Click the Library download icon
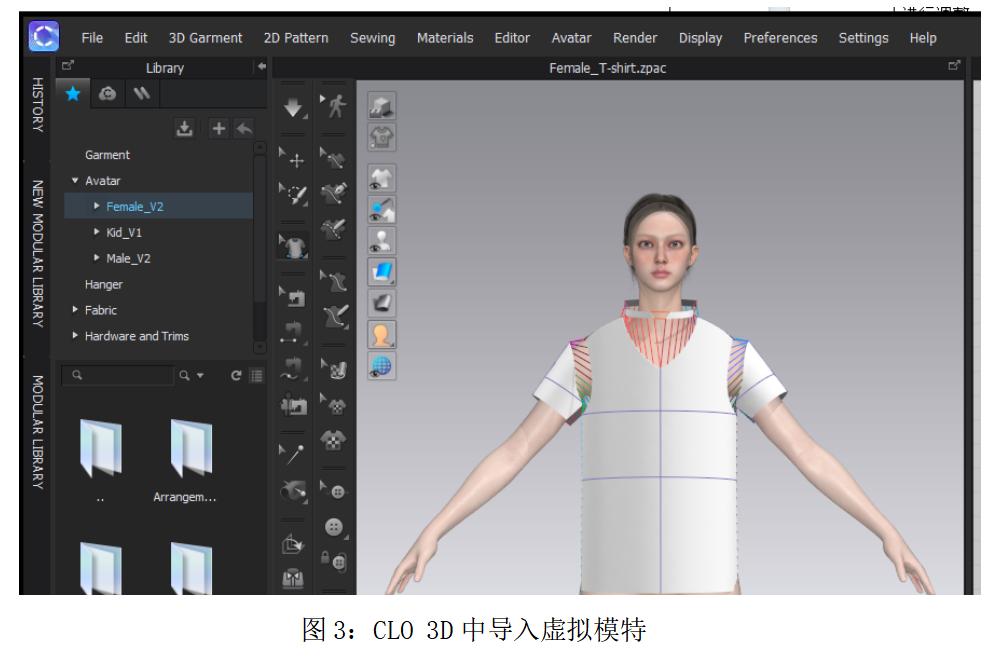Image resolution: width=1001 pixels, height=653 pixels. tap(184, 128)
